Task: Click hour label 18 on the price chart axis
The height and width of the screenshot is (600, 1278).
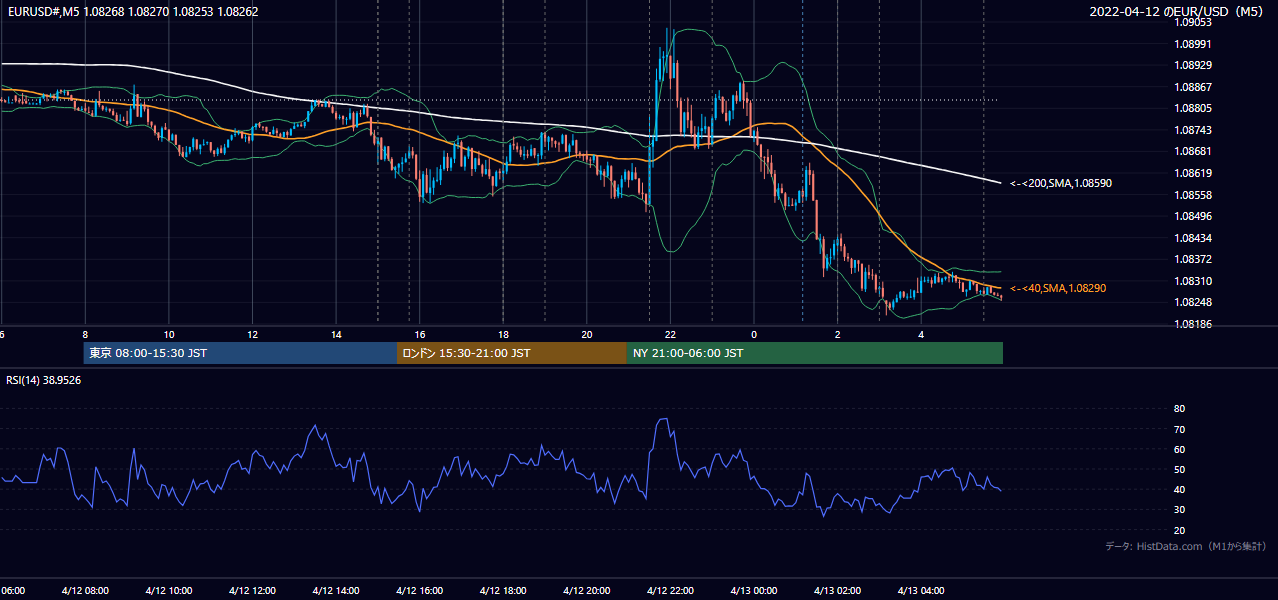Action: tap(503, 334)
